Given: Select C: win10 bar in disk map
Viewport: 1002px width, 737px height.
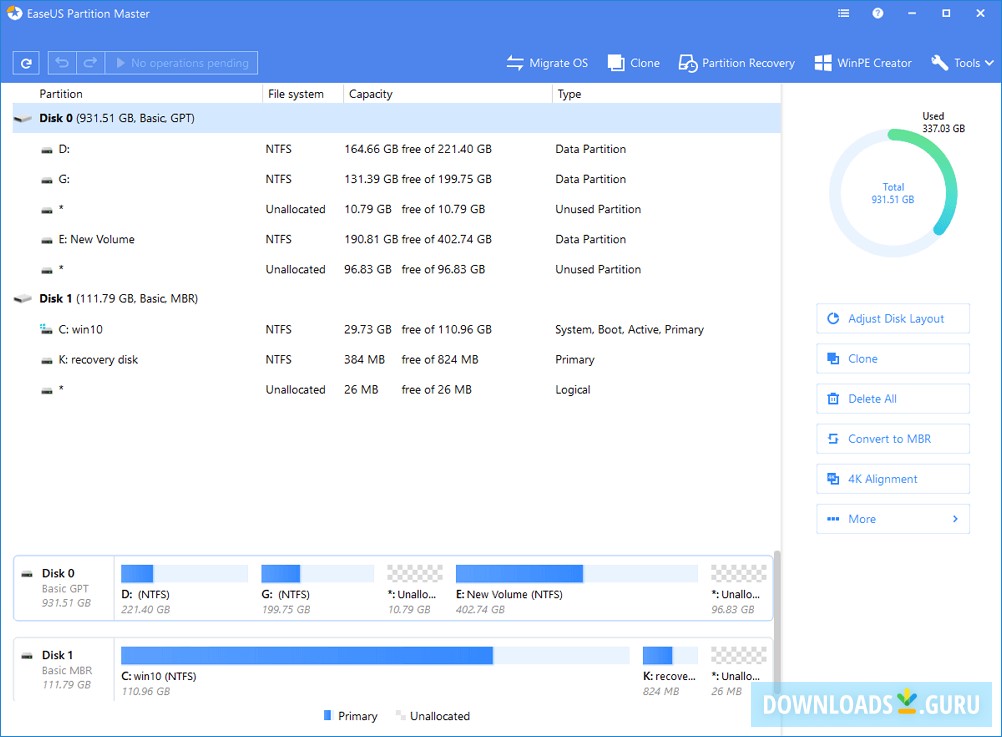Looking at the screenshot, I should [306, 655].
